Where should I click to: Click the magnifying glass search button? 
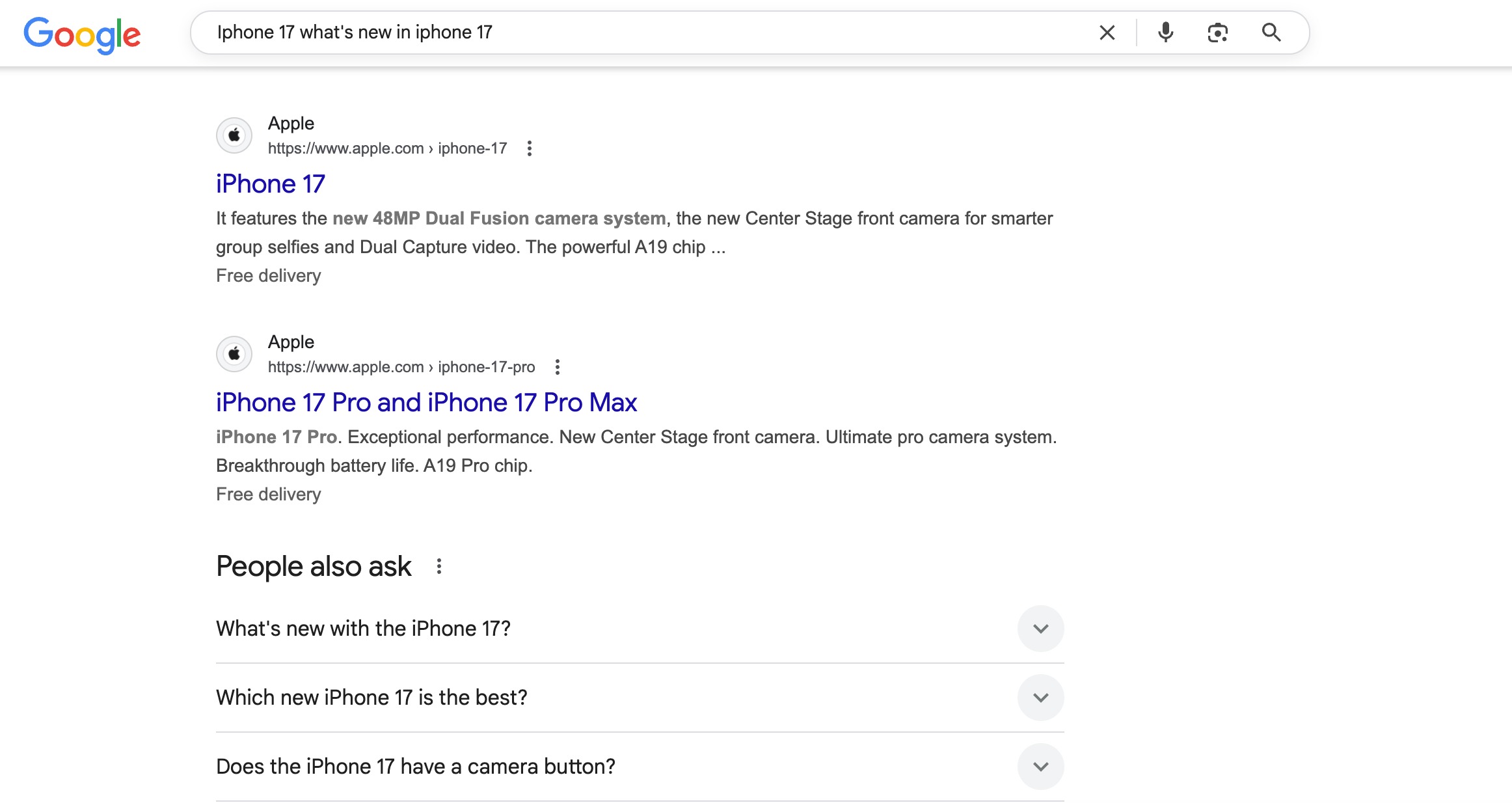pyautogui.click(x=1271, y=33)
